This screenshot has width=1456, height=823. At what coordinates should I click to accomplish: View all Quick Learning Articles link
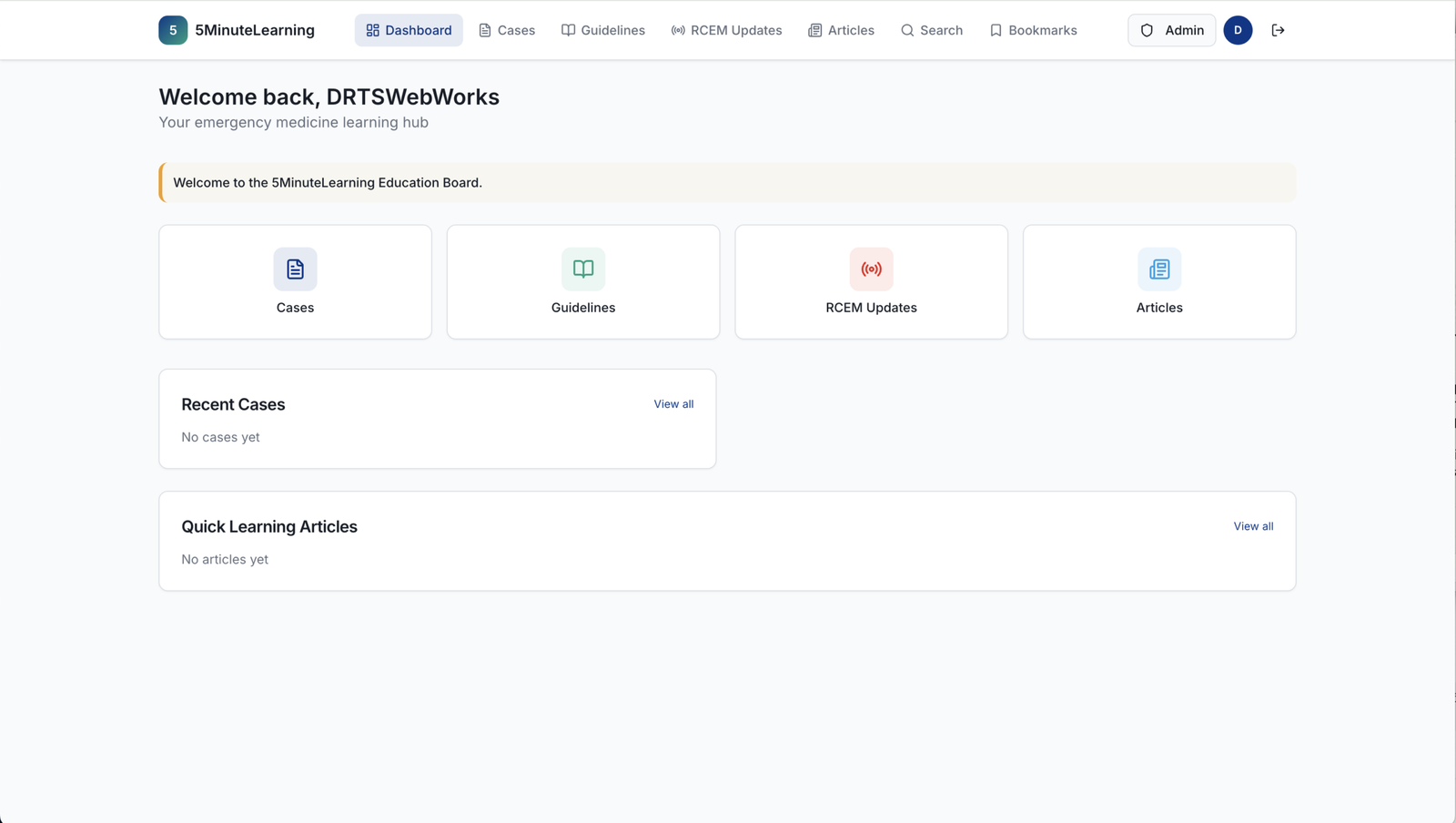[1253, 526]
